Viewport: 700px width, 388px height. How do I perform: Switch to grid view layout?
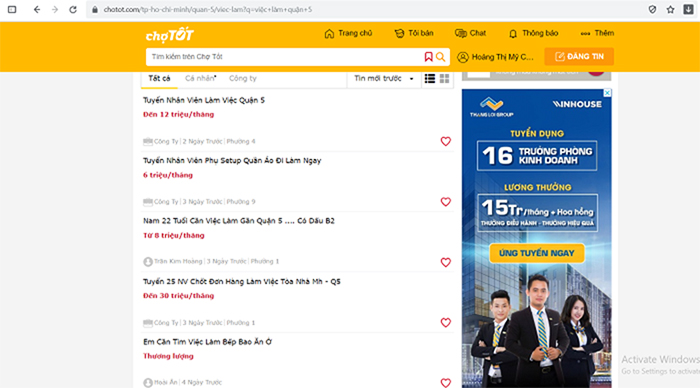445,79
